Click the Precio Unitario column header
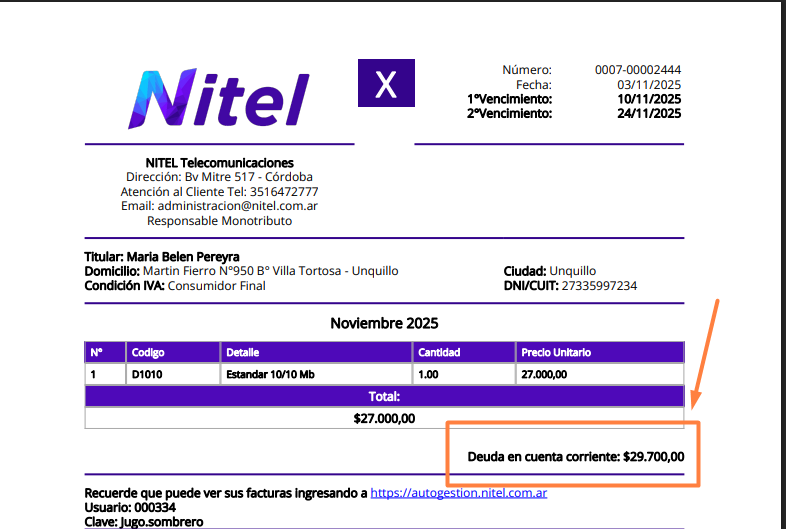This screenshot has width=786, height=529. pyautogui.click(x=556, y=353)
